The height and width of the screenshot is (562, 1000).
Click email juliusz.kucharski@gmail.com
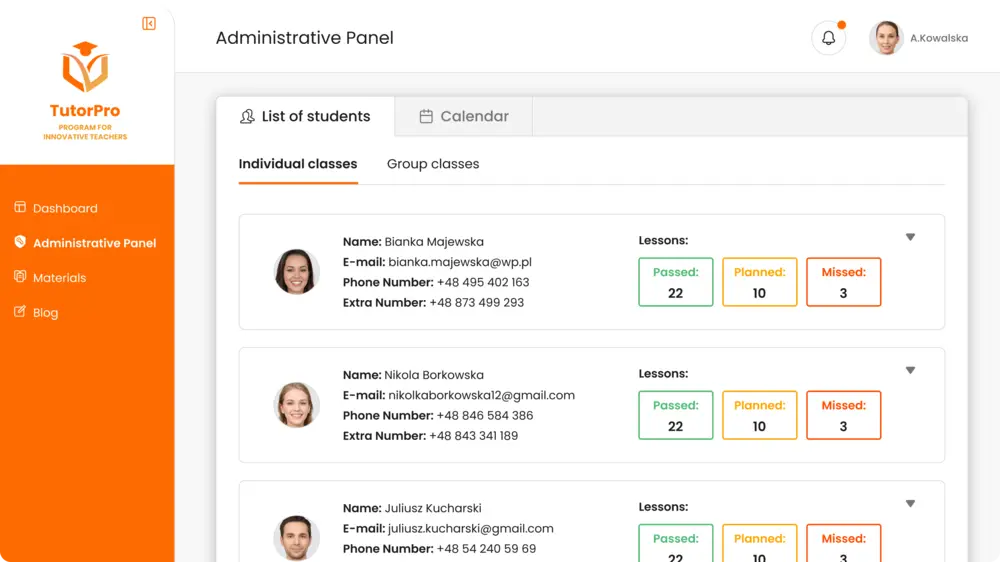(x=471, y=529)
